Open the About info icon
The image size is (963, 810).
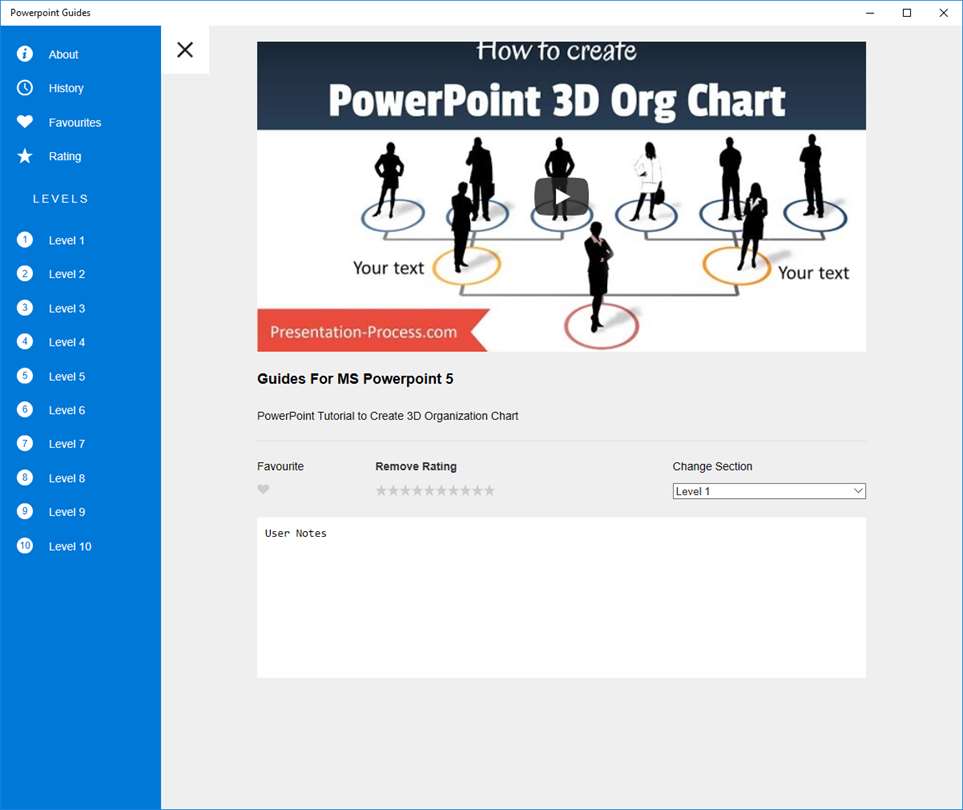[25, 54]
